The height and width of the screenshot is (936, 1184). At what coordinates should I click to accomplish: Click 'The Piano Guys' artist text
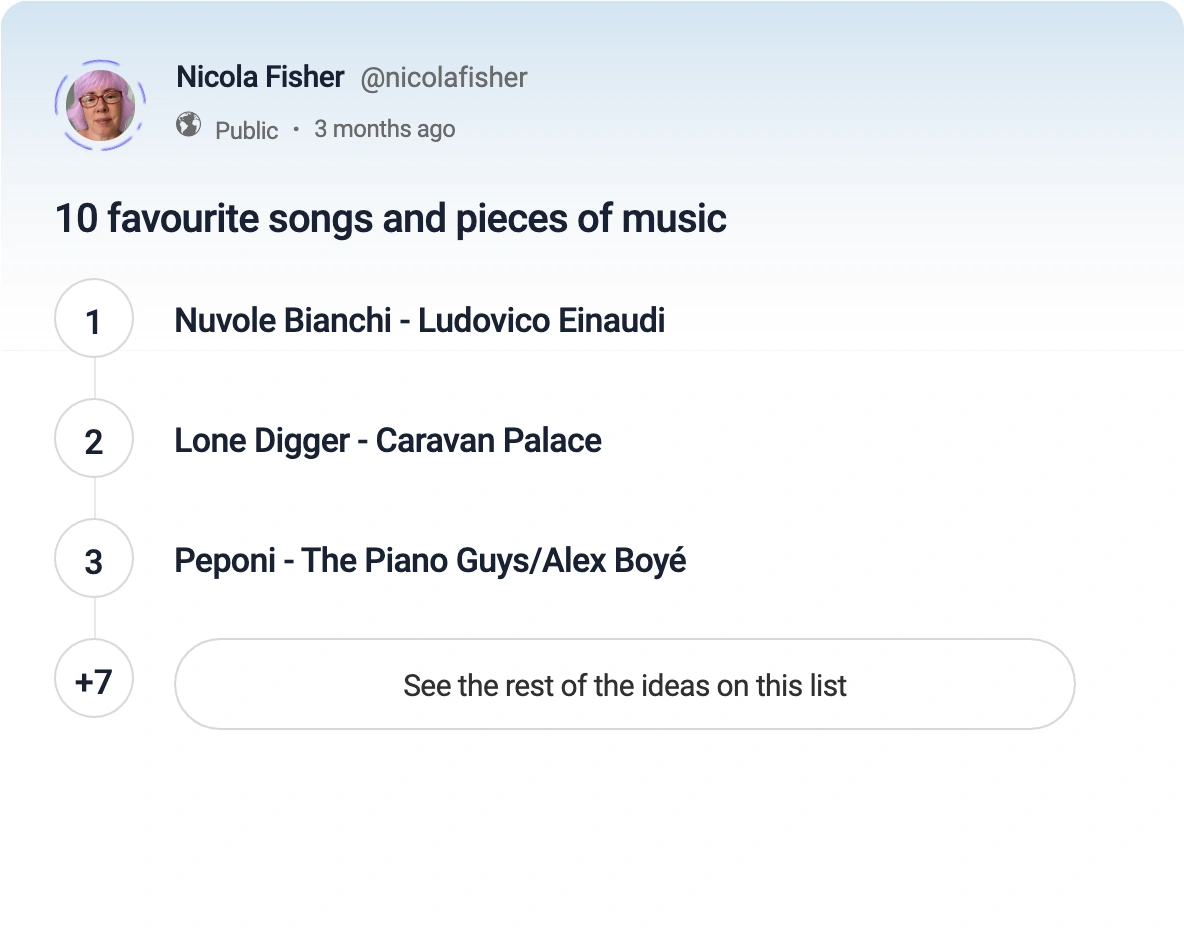(420, 561)
